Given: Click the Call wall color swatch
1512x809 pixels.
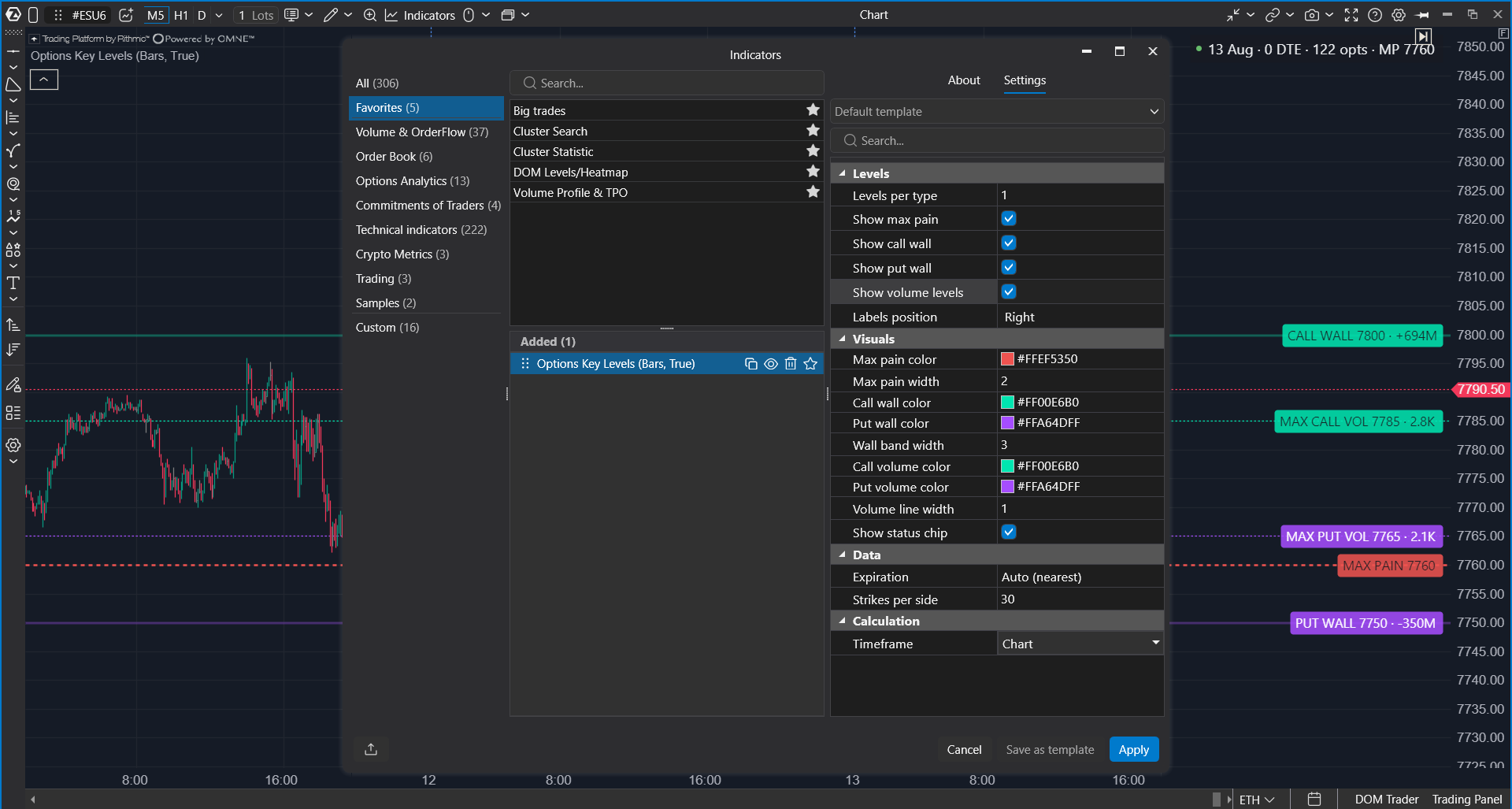Looking at the screenshot, I should point(1007,403).
